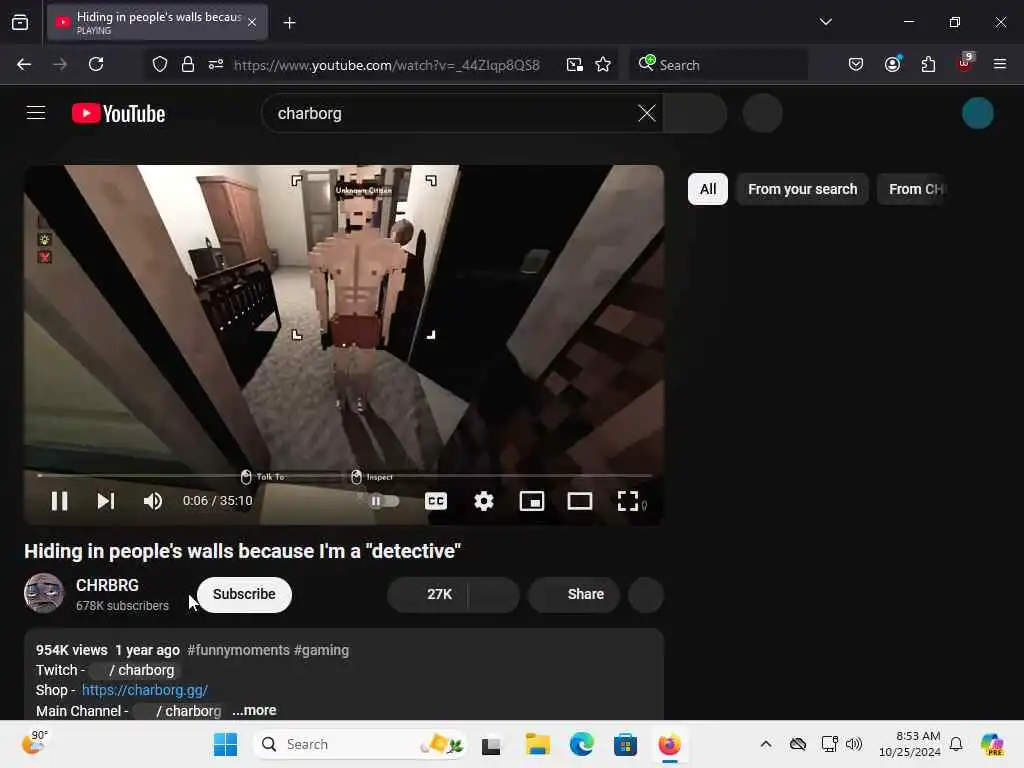Viewport: 1024px width, 768px height.
Task: Open CHRBRG channel name link
Action: [x=107, y=585]
